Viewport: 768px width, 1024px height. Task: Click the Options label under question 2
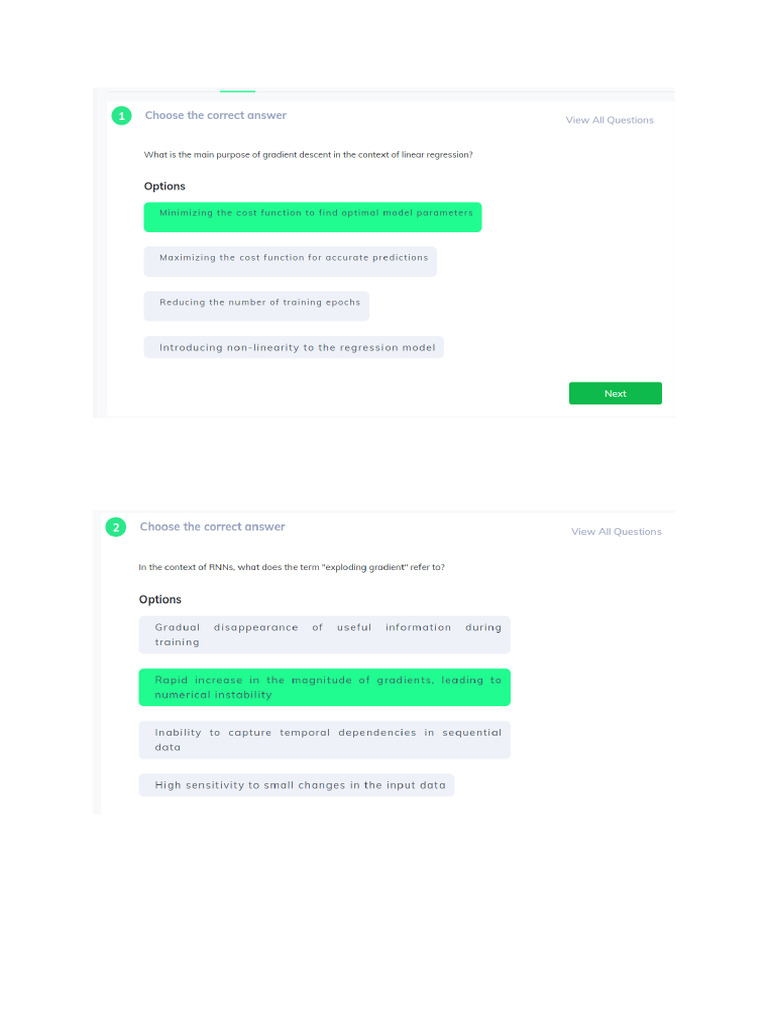[x=160, y=599]
